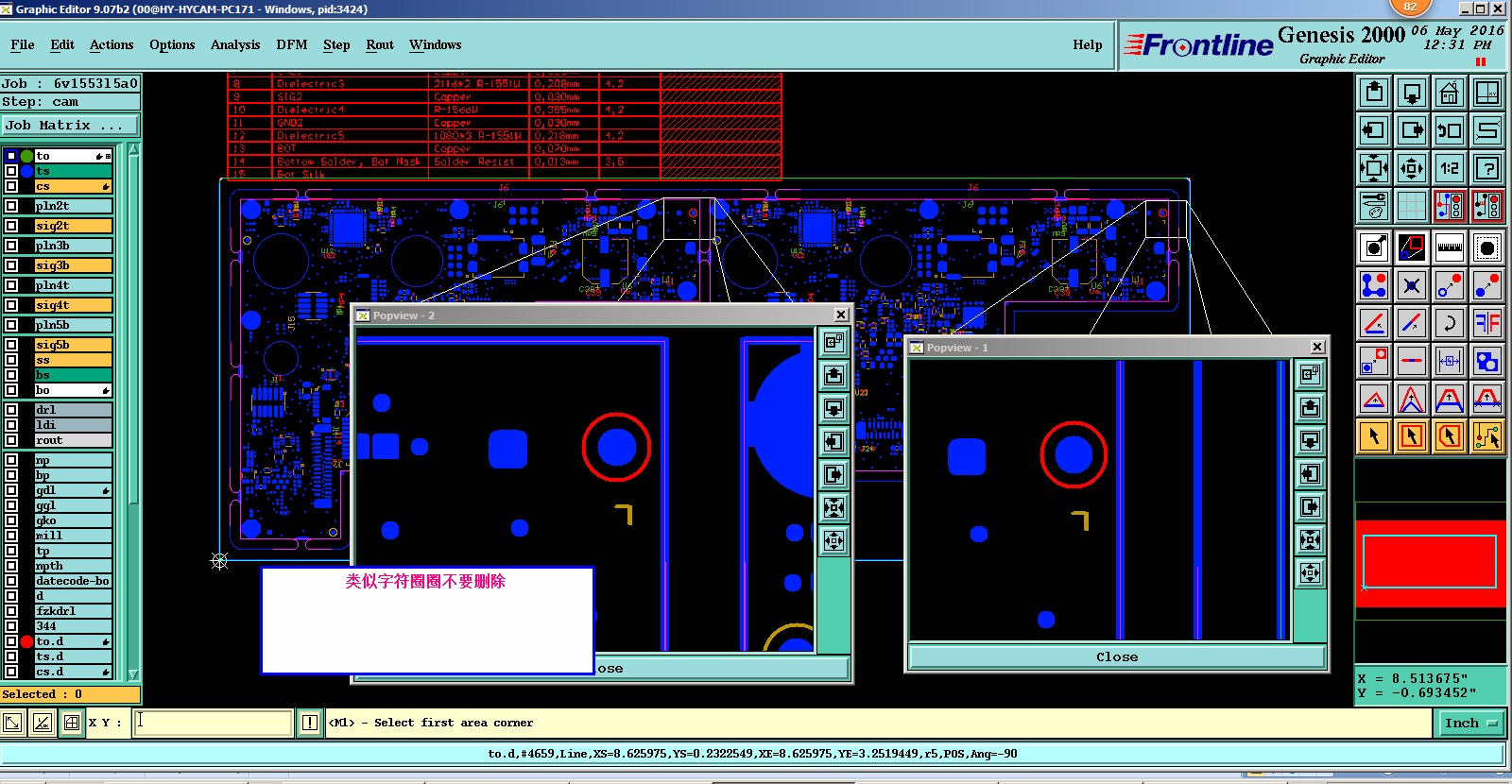Click the red overview navigation thumbnail
This screenshot has height=784, width=1512.
(1431, 563)
